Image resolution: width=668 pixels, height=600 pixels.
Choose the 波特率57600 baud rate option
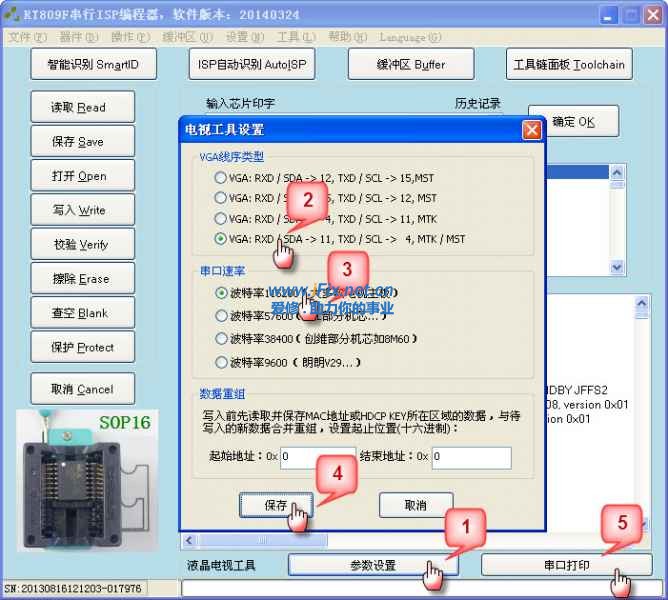[221, 315]
